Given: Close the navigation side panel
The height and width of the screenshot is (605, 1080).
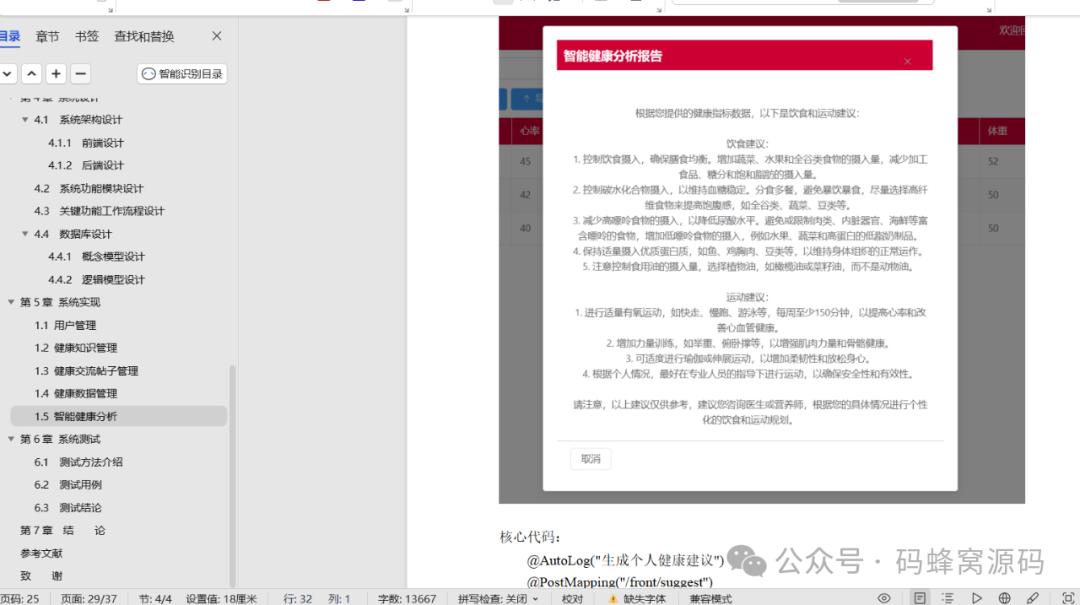Looking at the screenshot, I should point(216,36).
